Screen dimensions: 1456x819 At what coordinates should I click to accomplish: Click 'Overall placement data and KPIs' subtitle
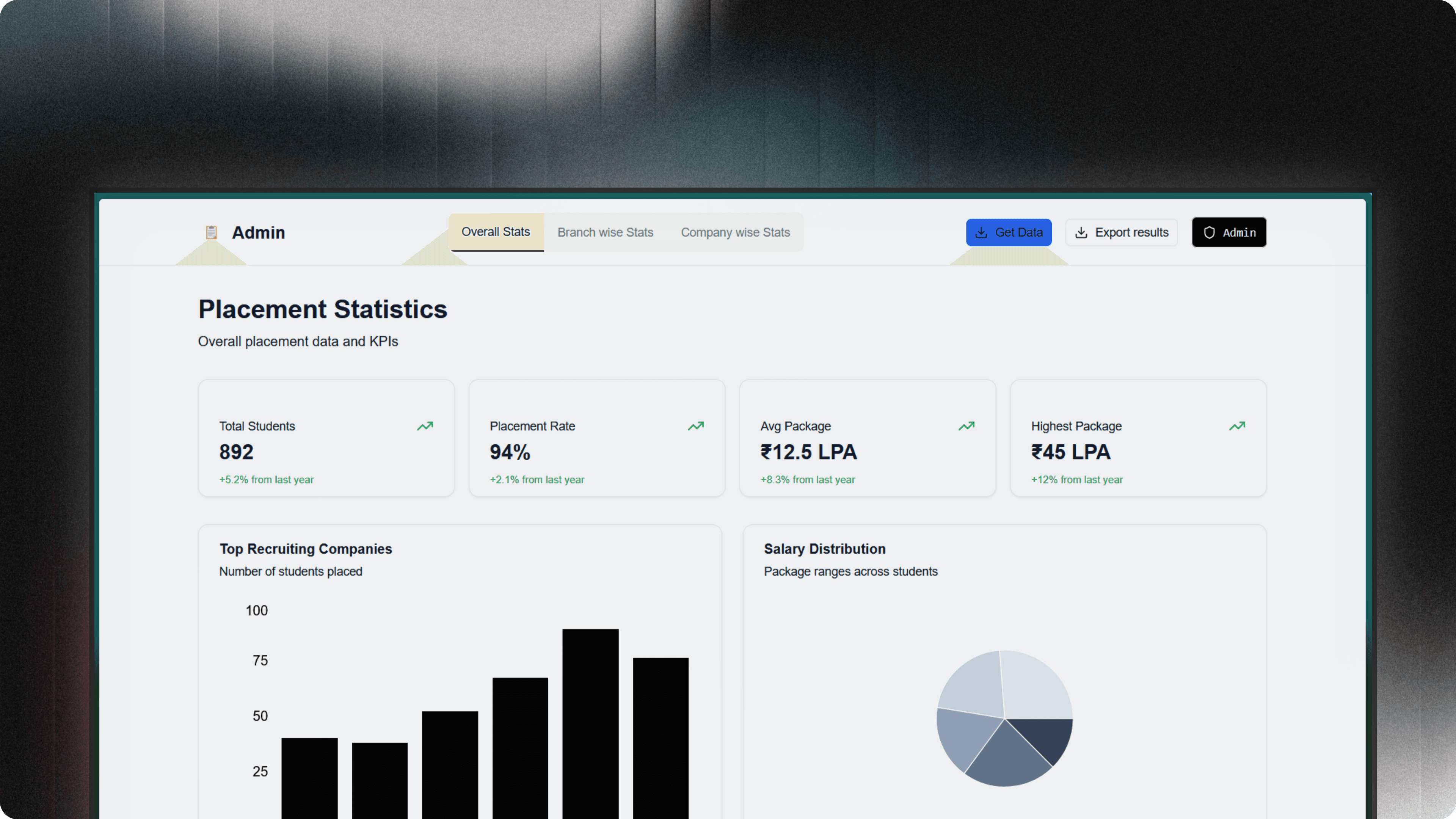(298, 341)
